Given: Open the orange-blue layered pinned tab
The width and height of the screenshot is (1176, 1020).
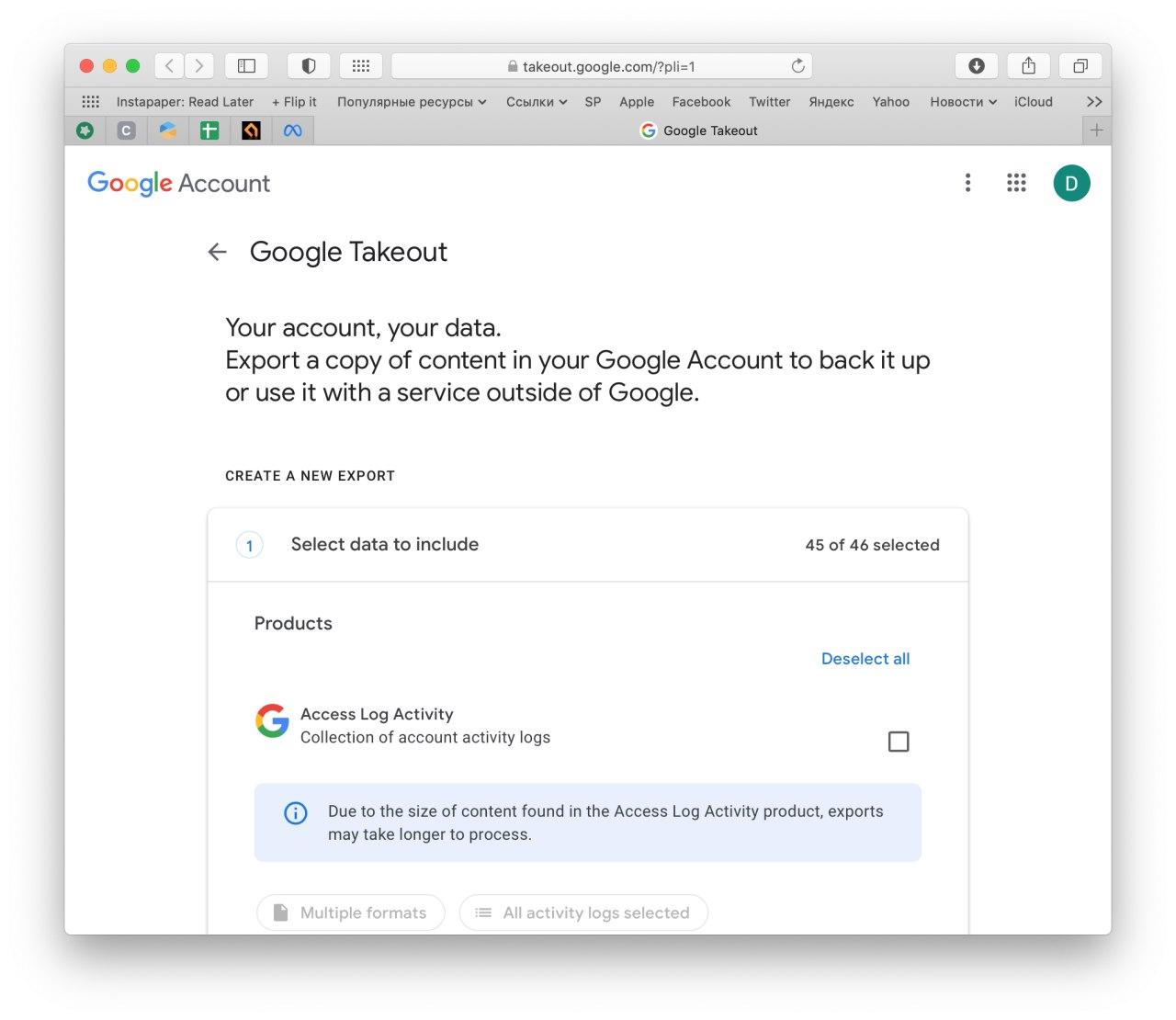Looking at the screenshot, I should pos(168,130).
